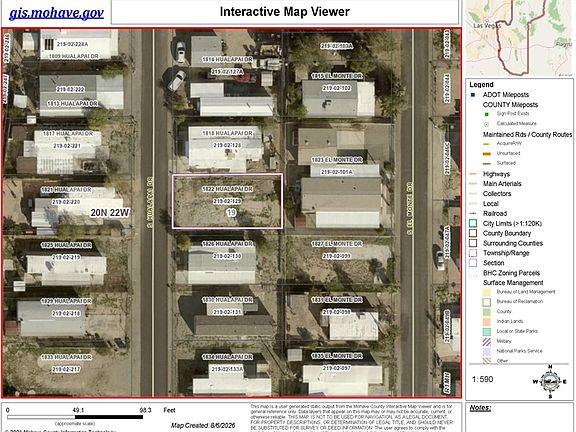
Task: Click the 1834 HUALAPAI DR label
Action: [x=227, y=357]
